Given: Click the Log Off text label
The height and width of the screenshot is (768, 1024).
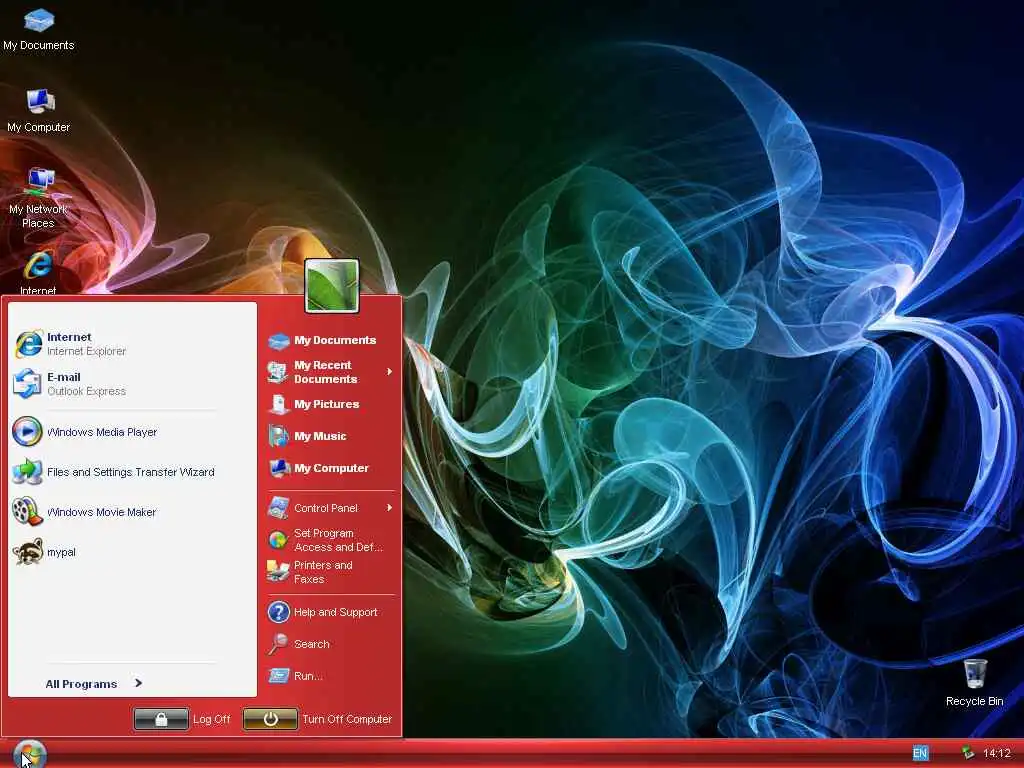Looking at the screenshot, I should tap(212, 719).
